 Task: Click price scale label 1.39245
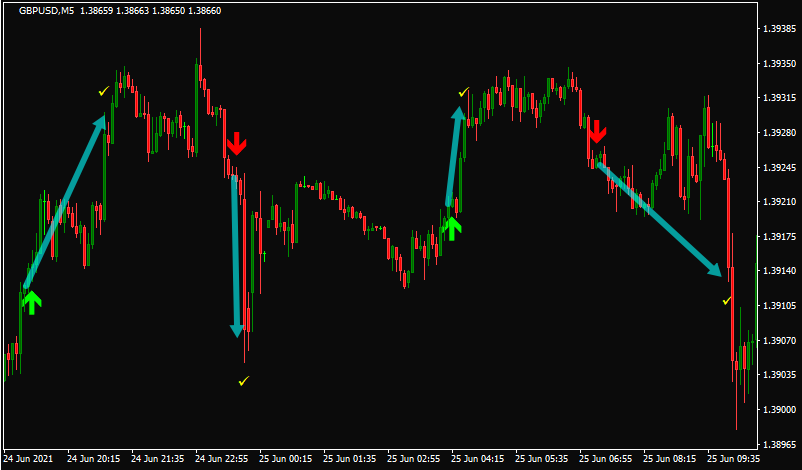[779, 167]
